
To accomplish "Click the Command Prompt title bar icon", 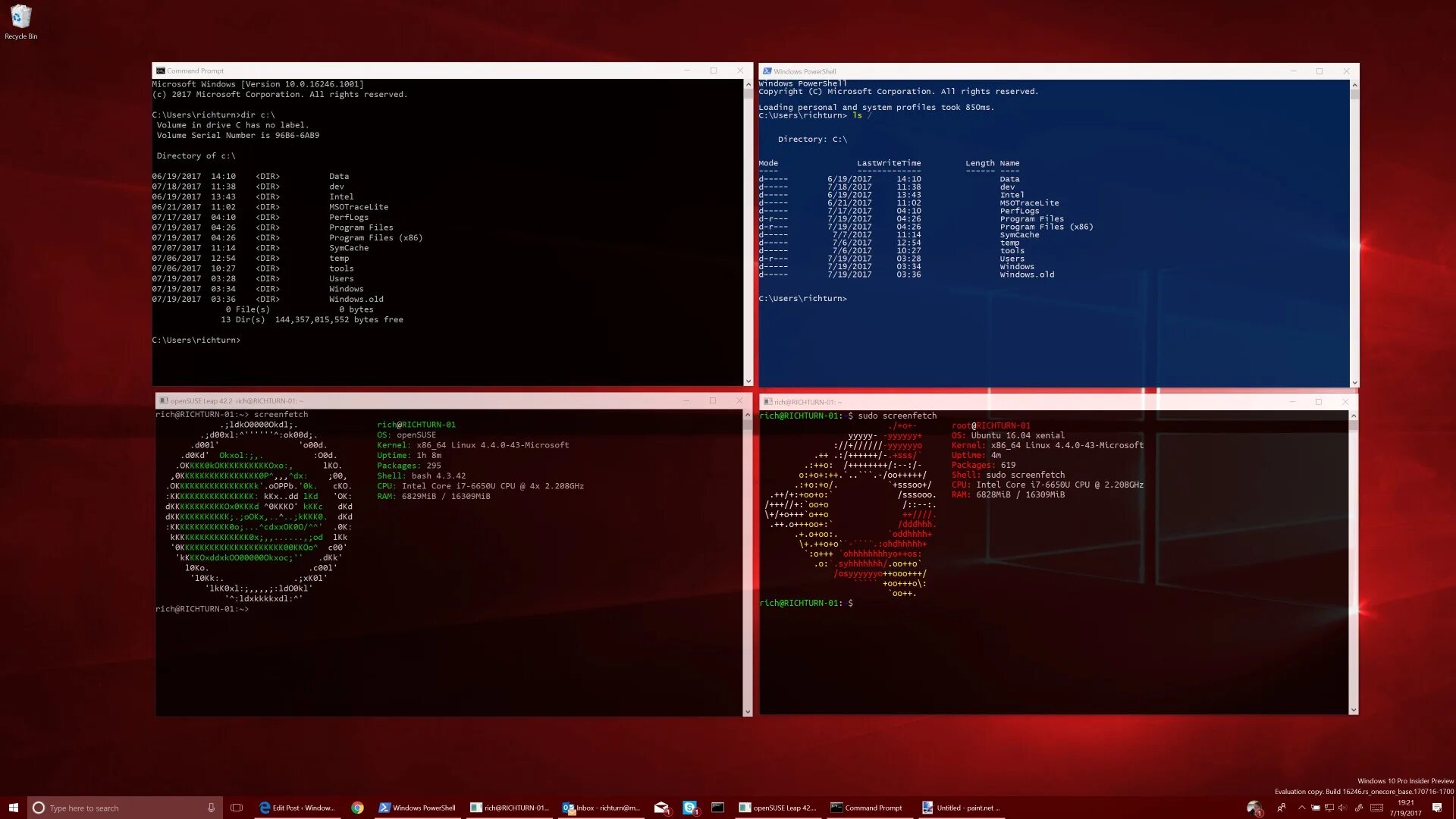I will 160,71.
